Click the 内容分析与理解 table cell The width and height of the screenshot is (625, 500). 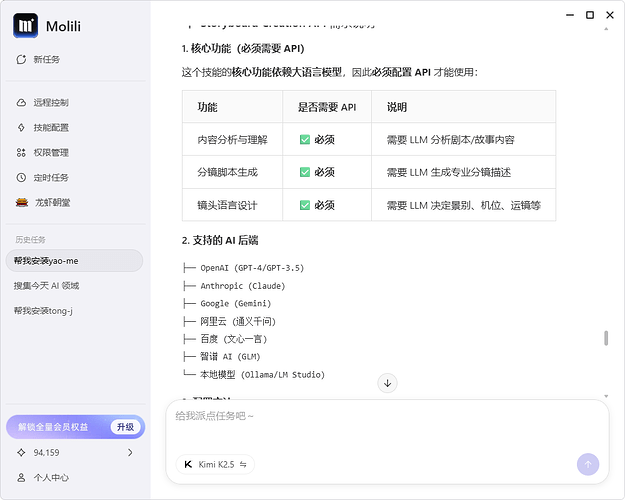pyautogui.click(x=232, y=140)
